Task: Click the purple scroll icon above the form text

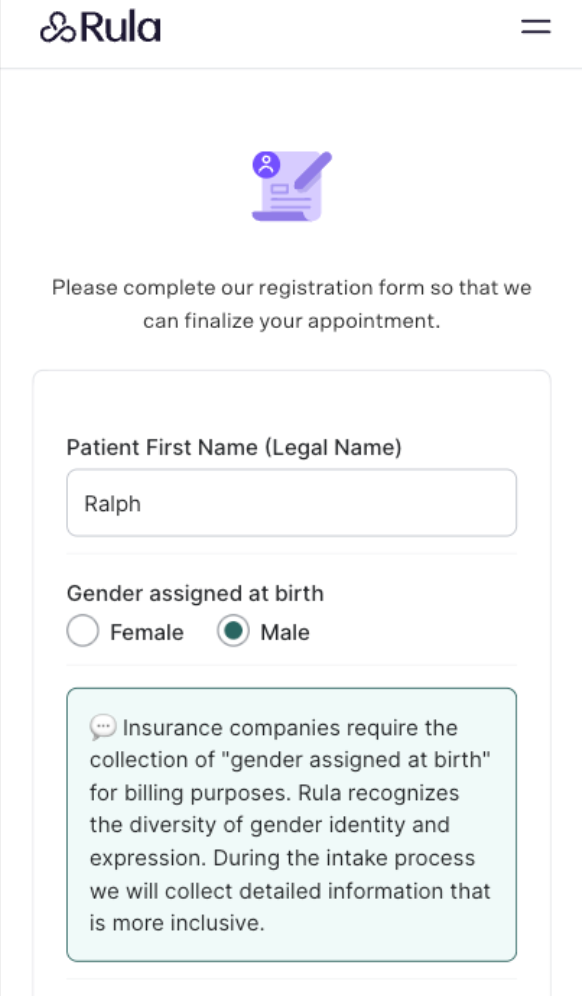Action: [x=290, y=185]
